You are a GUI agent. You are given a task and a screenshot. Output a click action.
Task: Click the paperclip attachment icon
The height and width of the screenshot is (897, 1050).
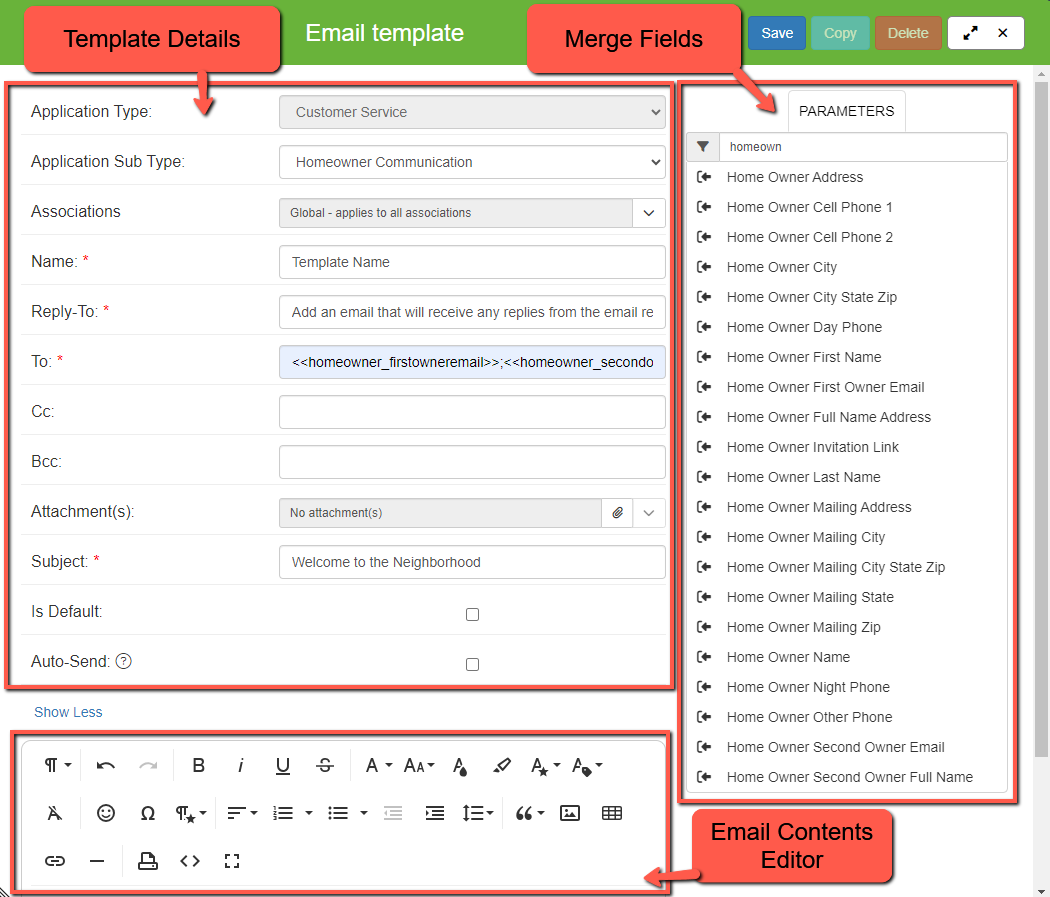click(618, 513)
